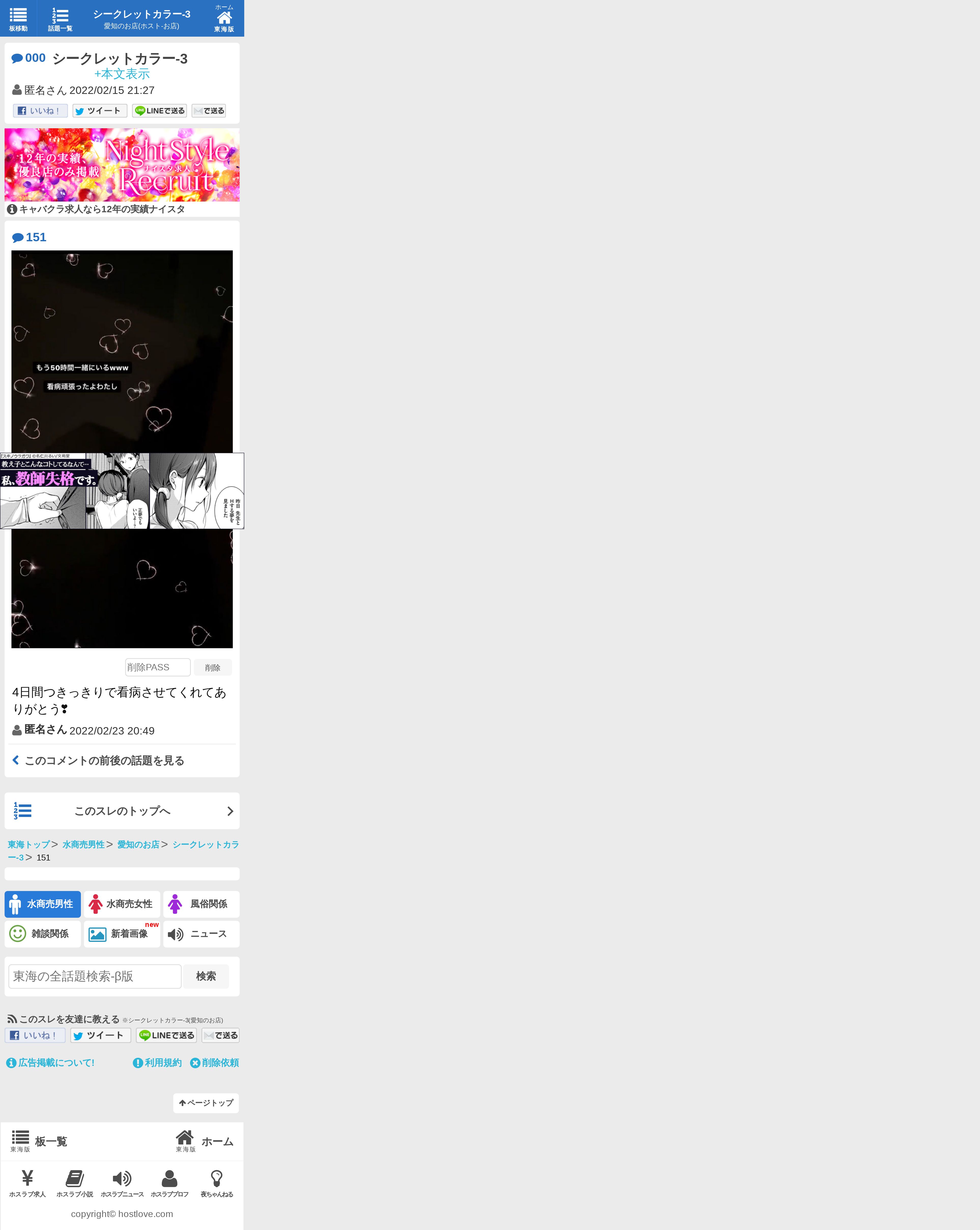Open ホスラブプロフ person icon
The height and width of the screenshot is (1230, 980).
(x=169, y=1183)
